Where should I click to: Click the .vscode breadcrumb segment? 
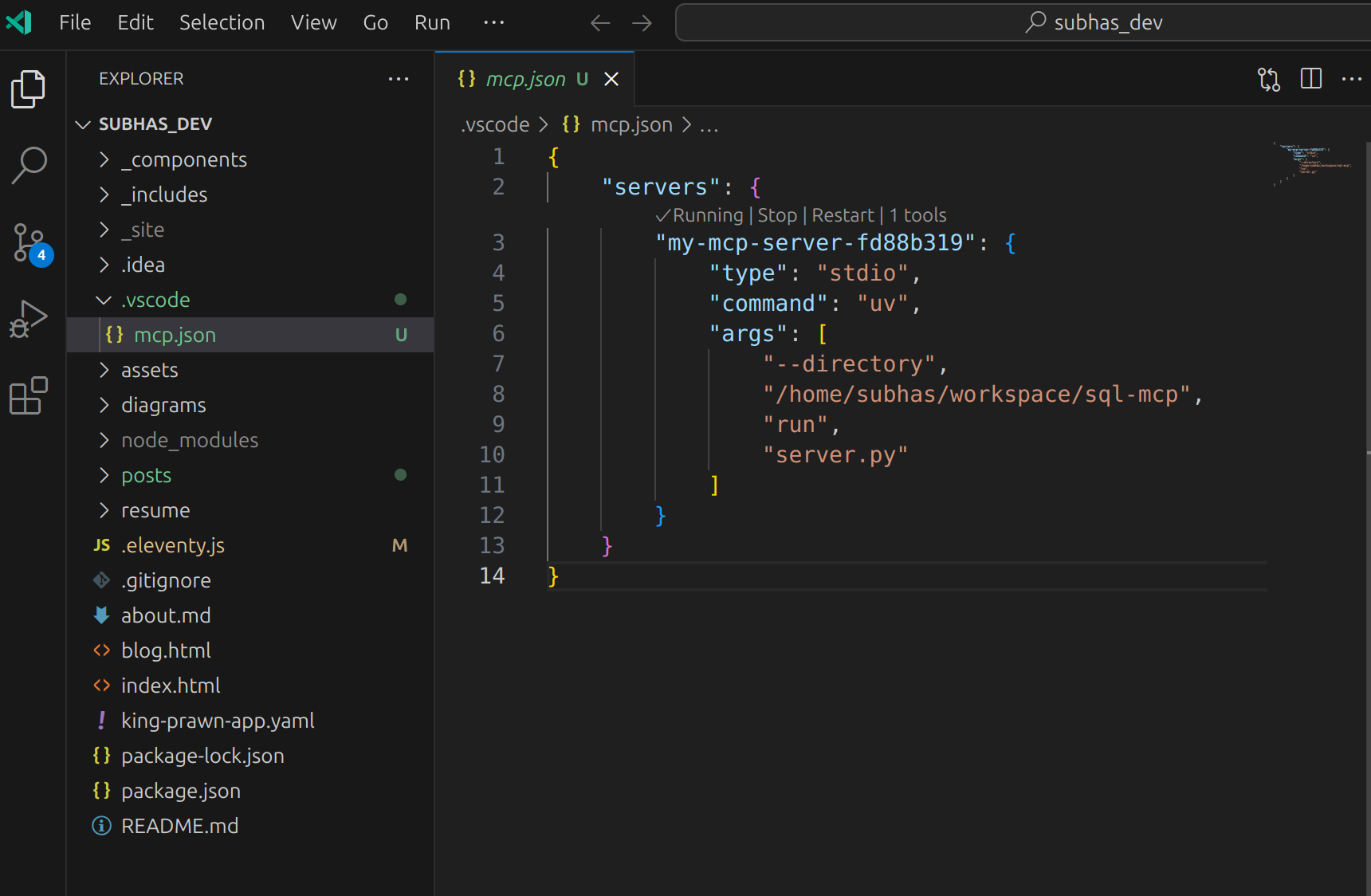point(495,124)
